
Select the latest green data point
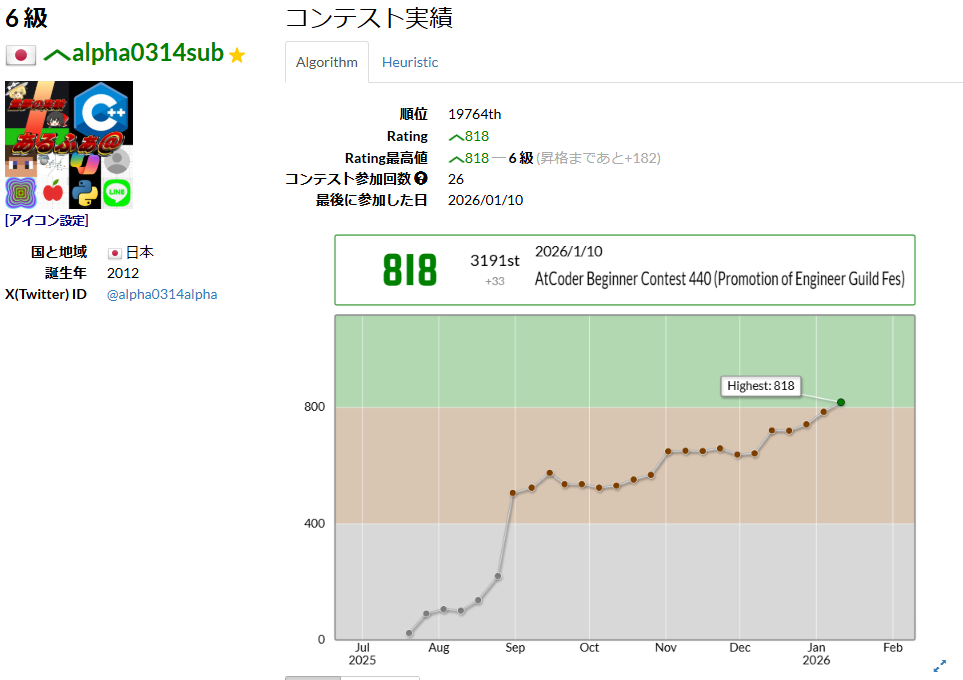click(x=841, y=402)
